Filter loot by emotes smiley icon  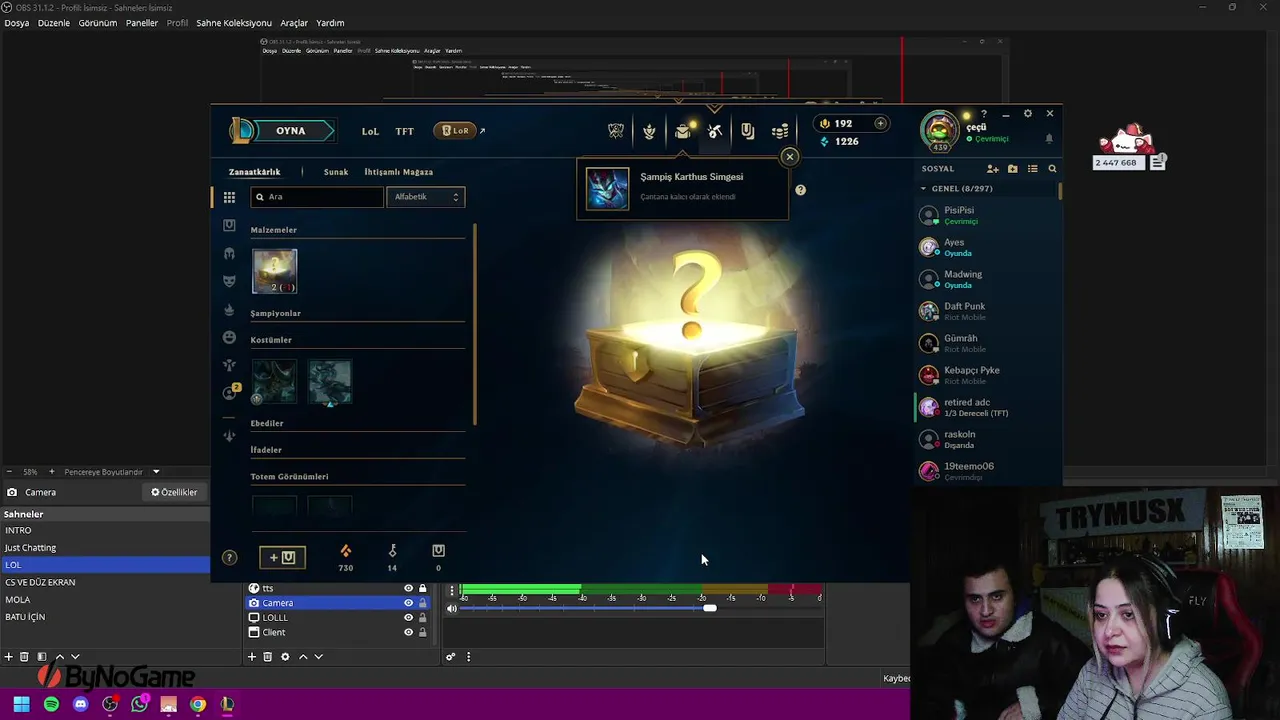229,337
